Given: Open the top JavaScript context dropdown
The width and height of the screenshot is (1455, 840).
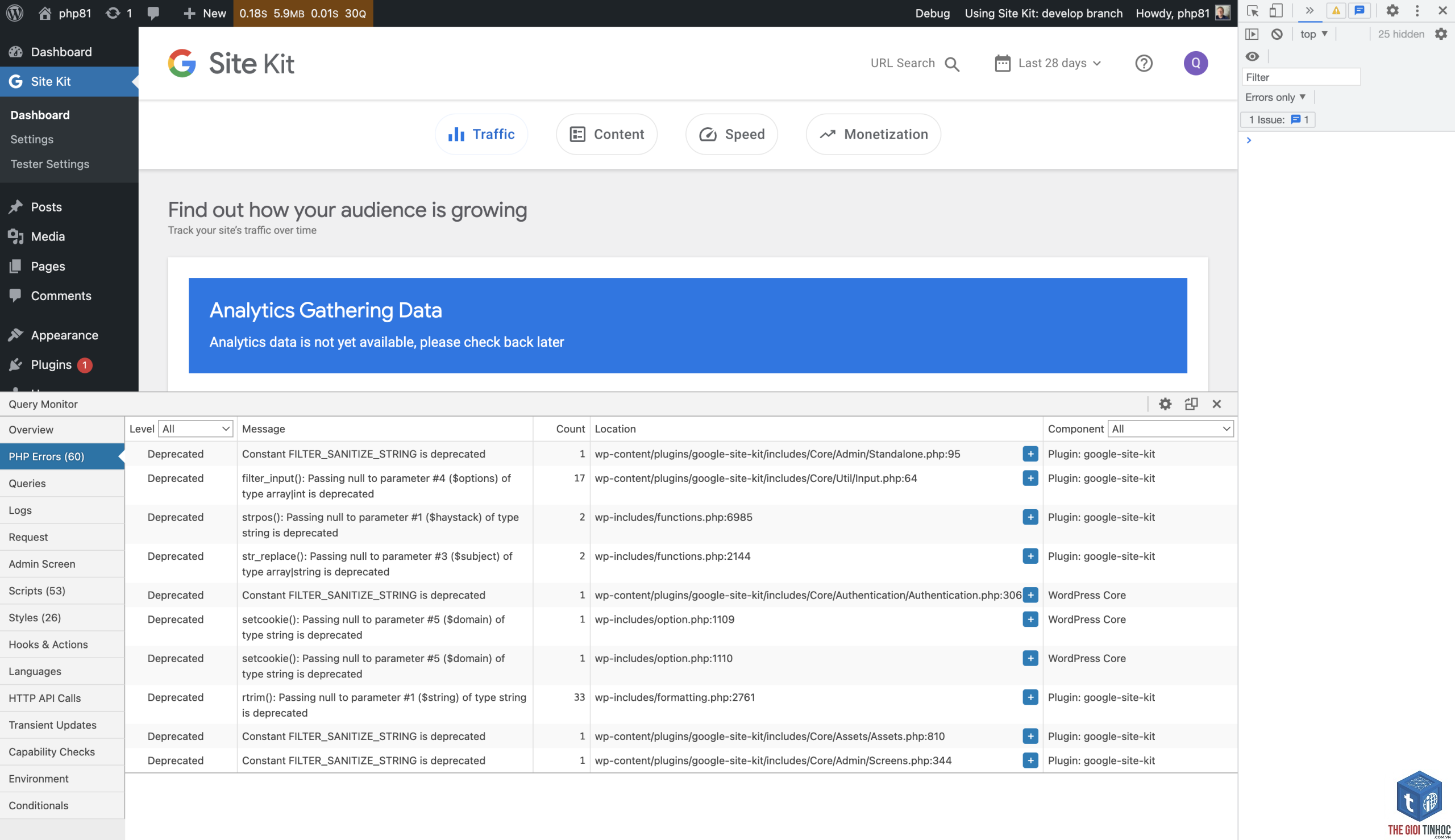Looking at the screenshot, I should coord(1313,34).
